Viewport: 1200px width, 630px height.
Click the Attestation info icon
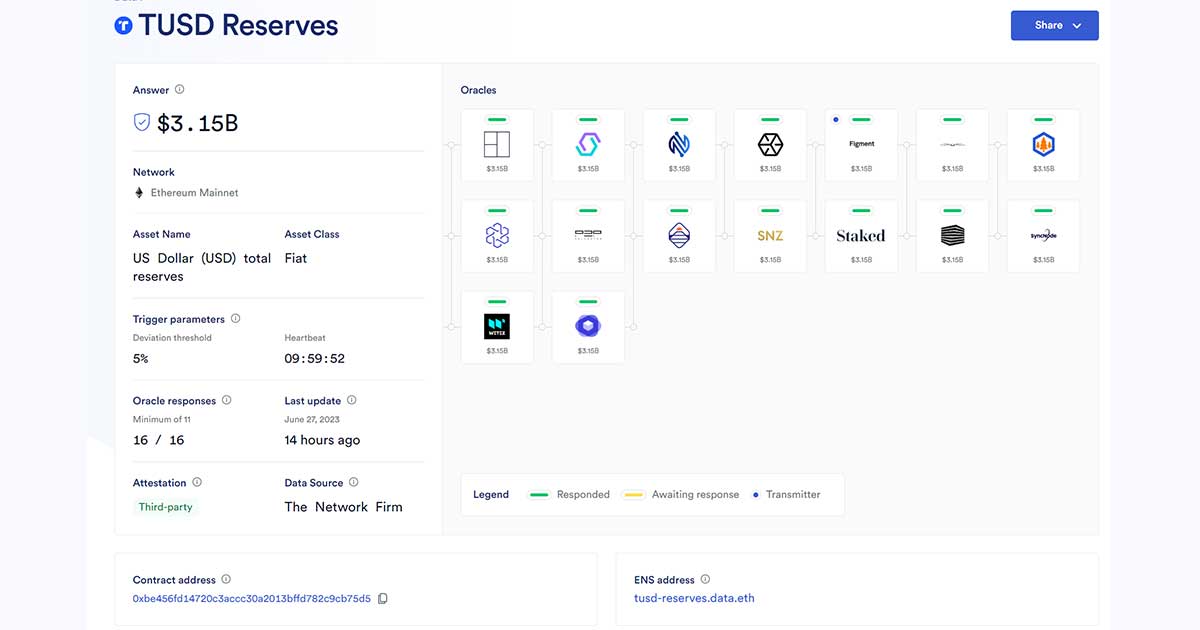pos(197,482)
